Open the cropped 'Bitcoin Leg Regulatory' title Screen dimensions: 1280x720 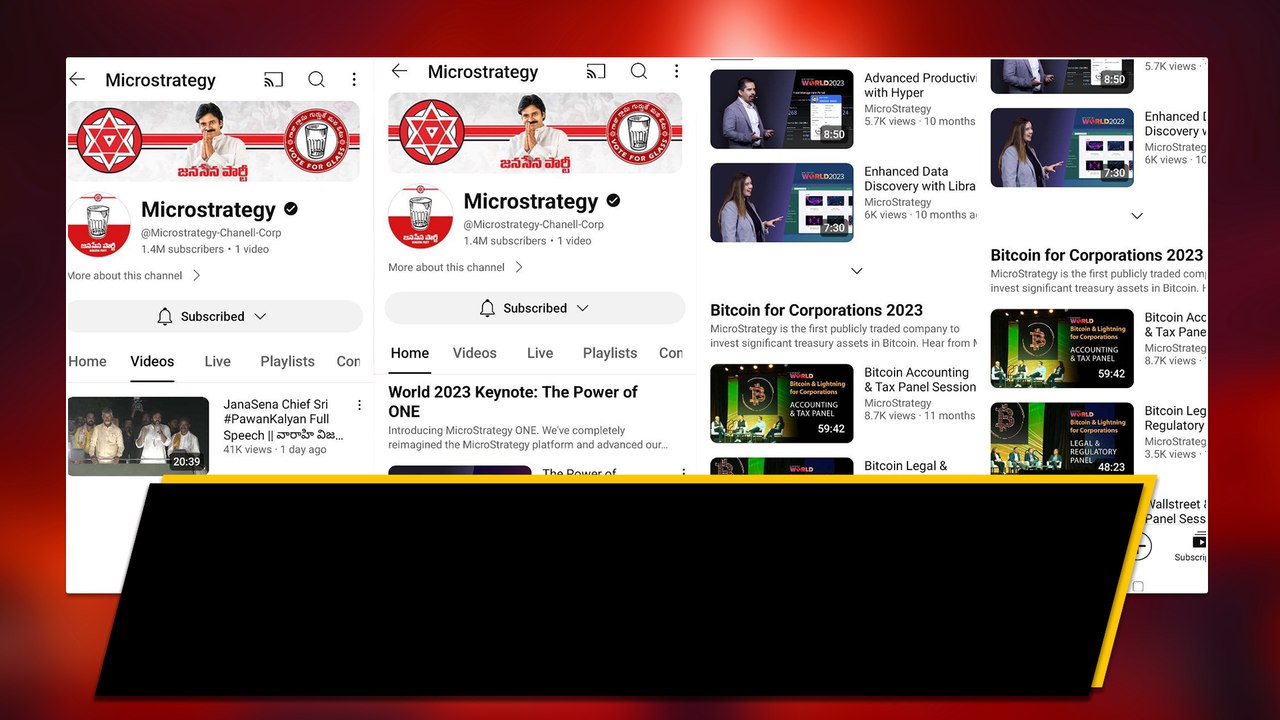[1176, 418]
